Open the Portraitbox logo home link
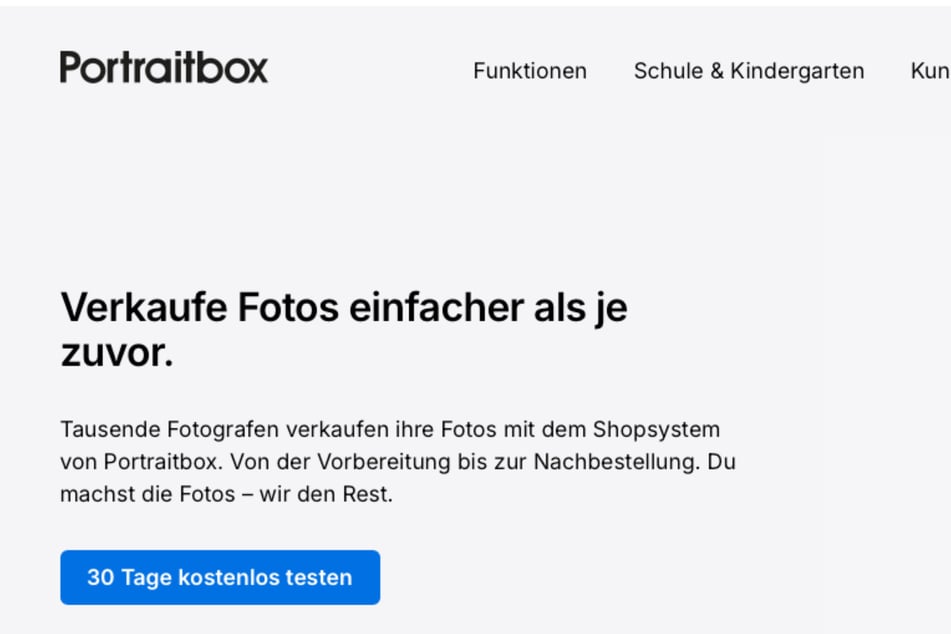The height and width of the screenshot is (634, 951). click(164, 67)
